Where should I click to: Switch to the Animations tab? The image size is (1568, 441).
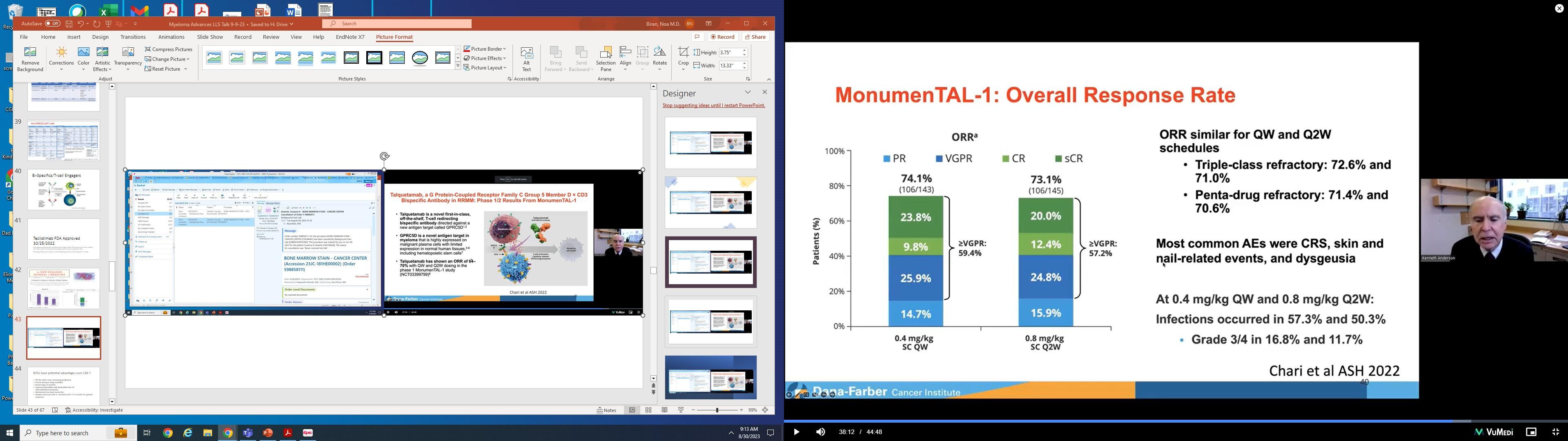[171, 37]
